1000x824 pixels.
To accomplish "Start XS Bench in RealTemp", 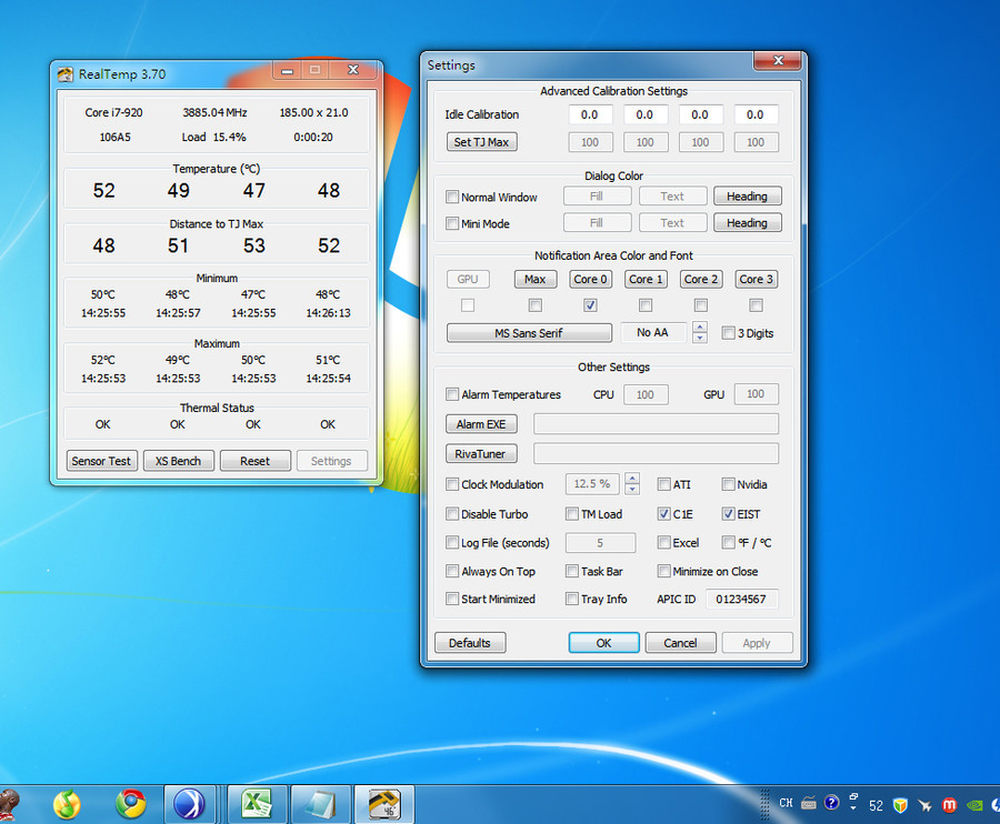I will (179, 461).
